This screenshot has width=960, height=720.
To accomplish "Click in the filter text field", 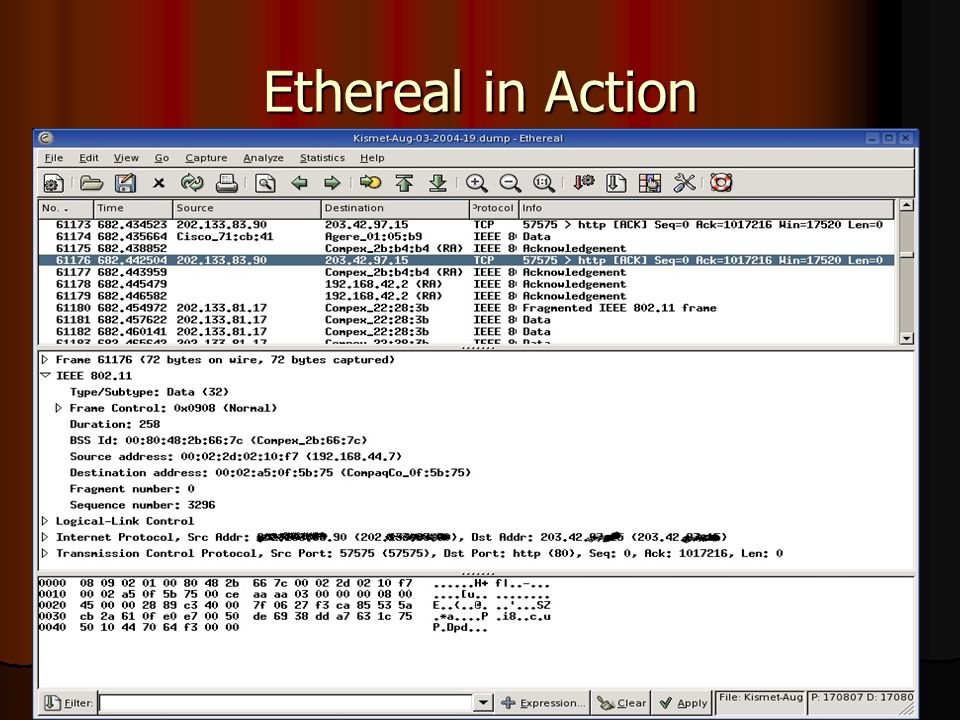I will pos(286,702).
